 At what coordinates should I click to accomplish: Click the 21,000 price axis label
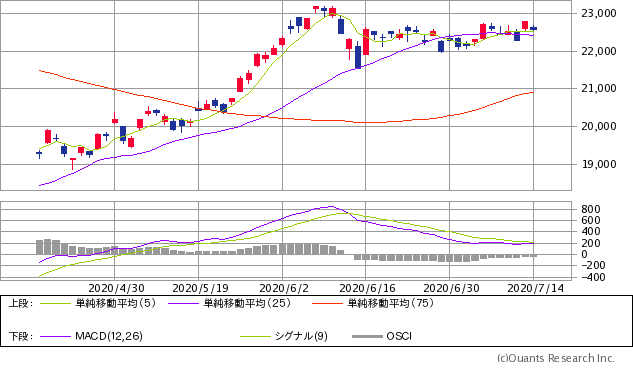(x=599, y=88)
